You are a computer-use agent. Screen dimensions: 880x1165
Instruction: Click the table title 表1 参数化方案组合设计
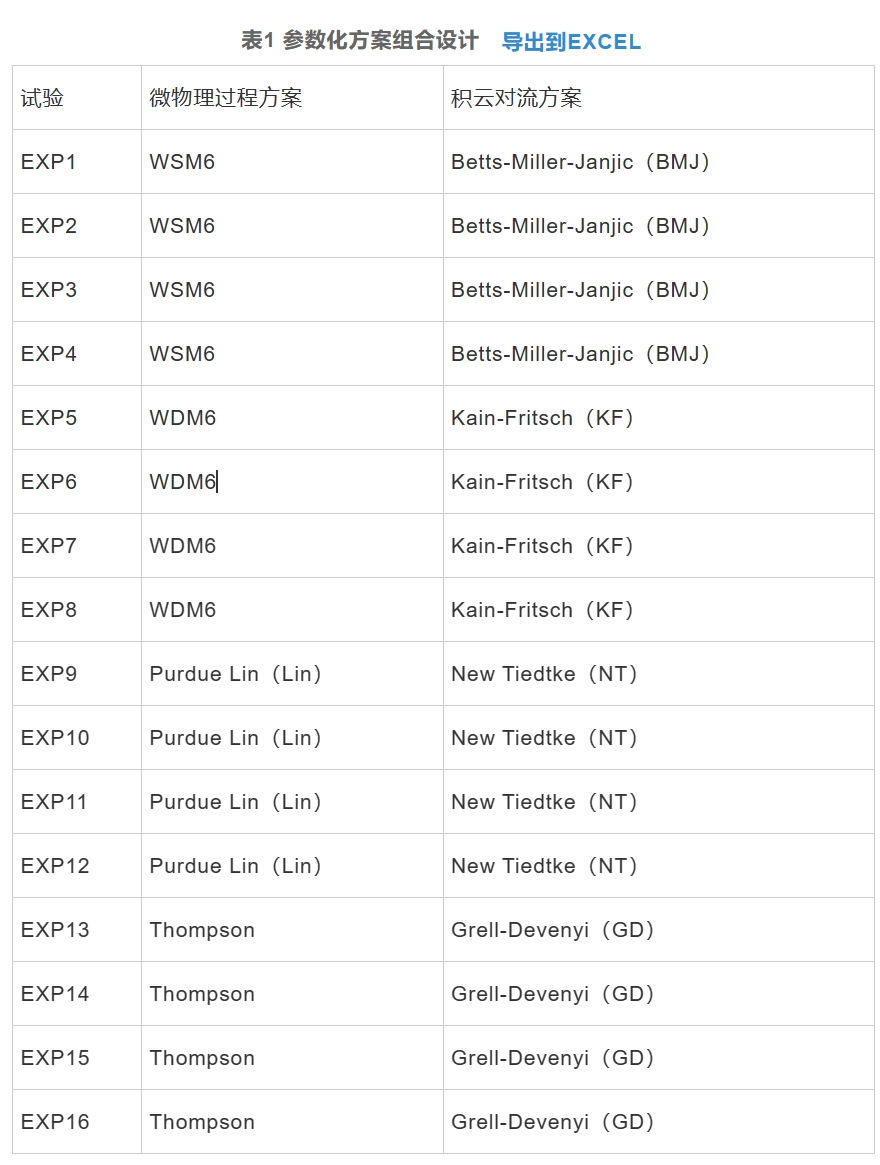[x=360, y=41]
